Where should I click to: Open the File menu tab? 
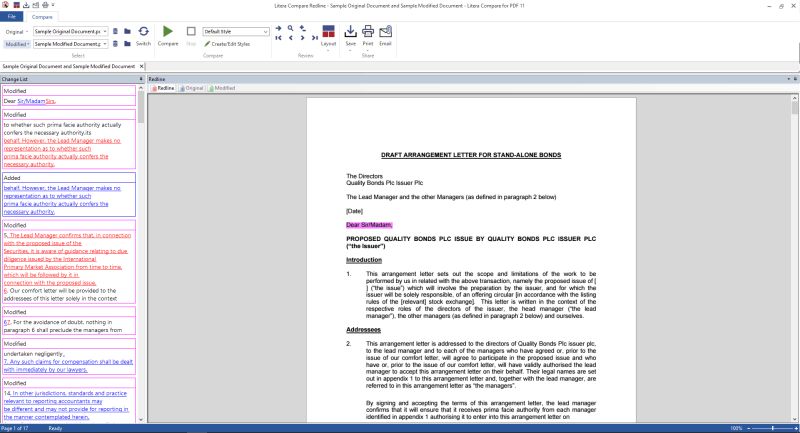click(x=11, y=17)
